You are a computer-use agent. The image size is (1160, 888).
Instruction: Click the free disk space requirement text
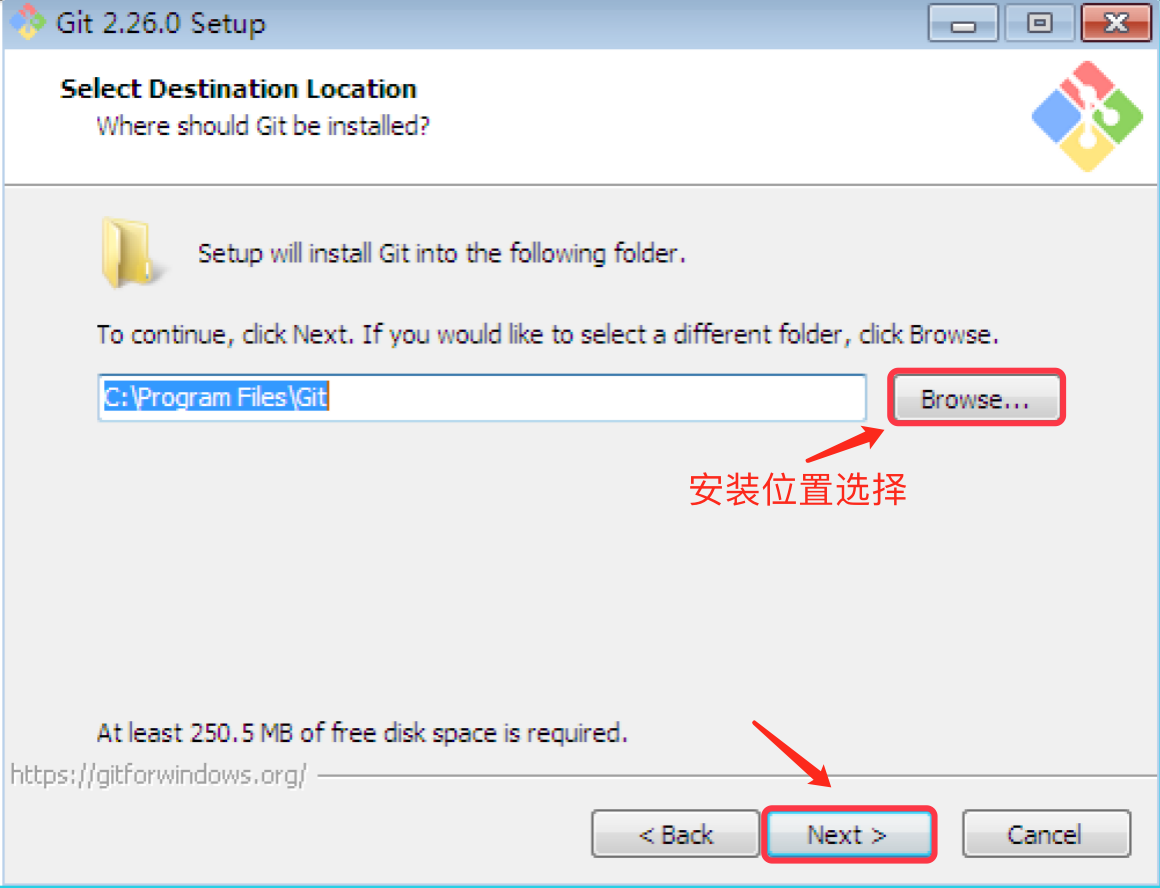coord(362,733)
